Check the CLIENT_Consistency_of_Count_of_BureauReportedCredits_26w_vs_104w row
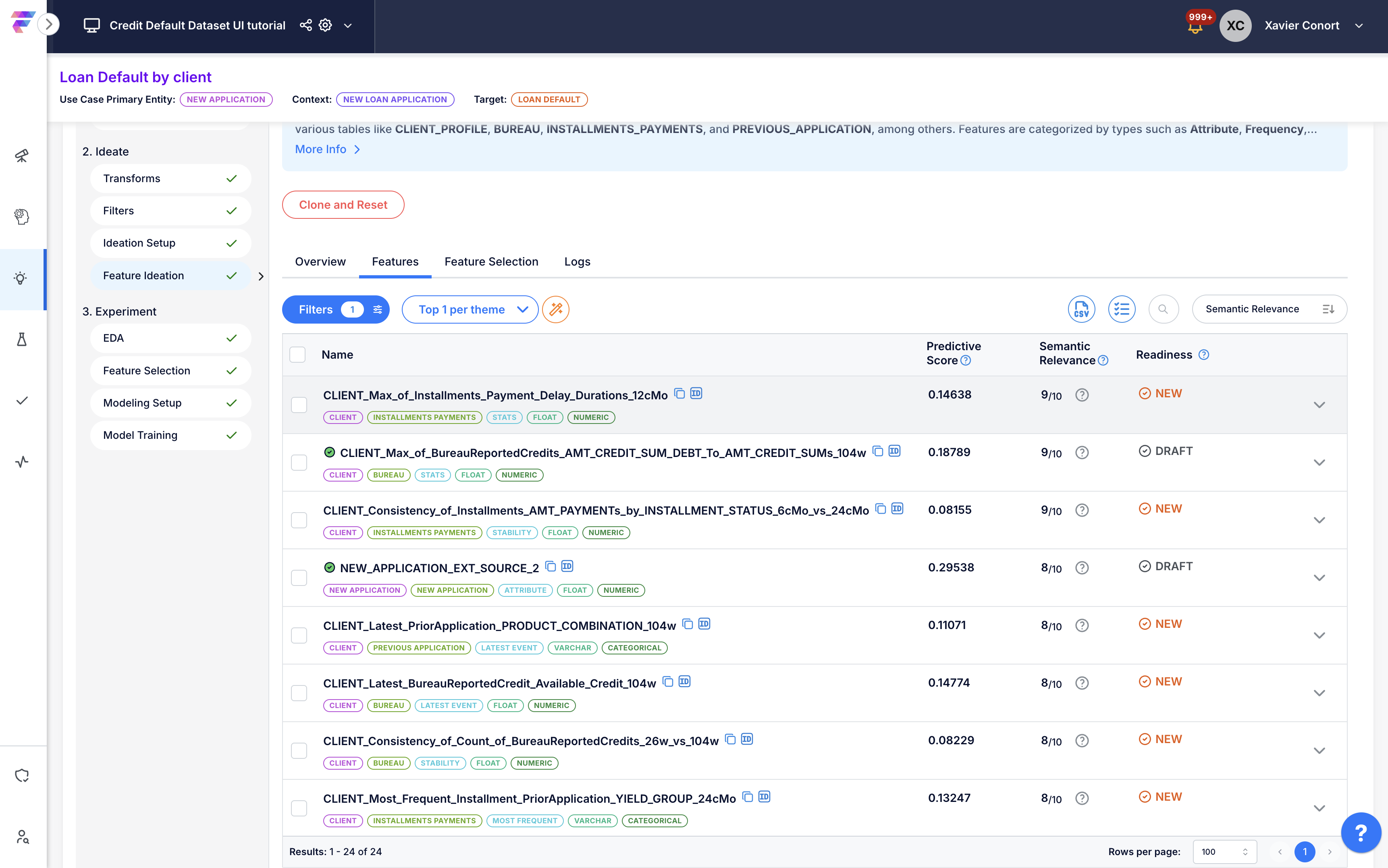The image size is (1388, 868). 299,750
